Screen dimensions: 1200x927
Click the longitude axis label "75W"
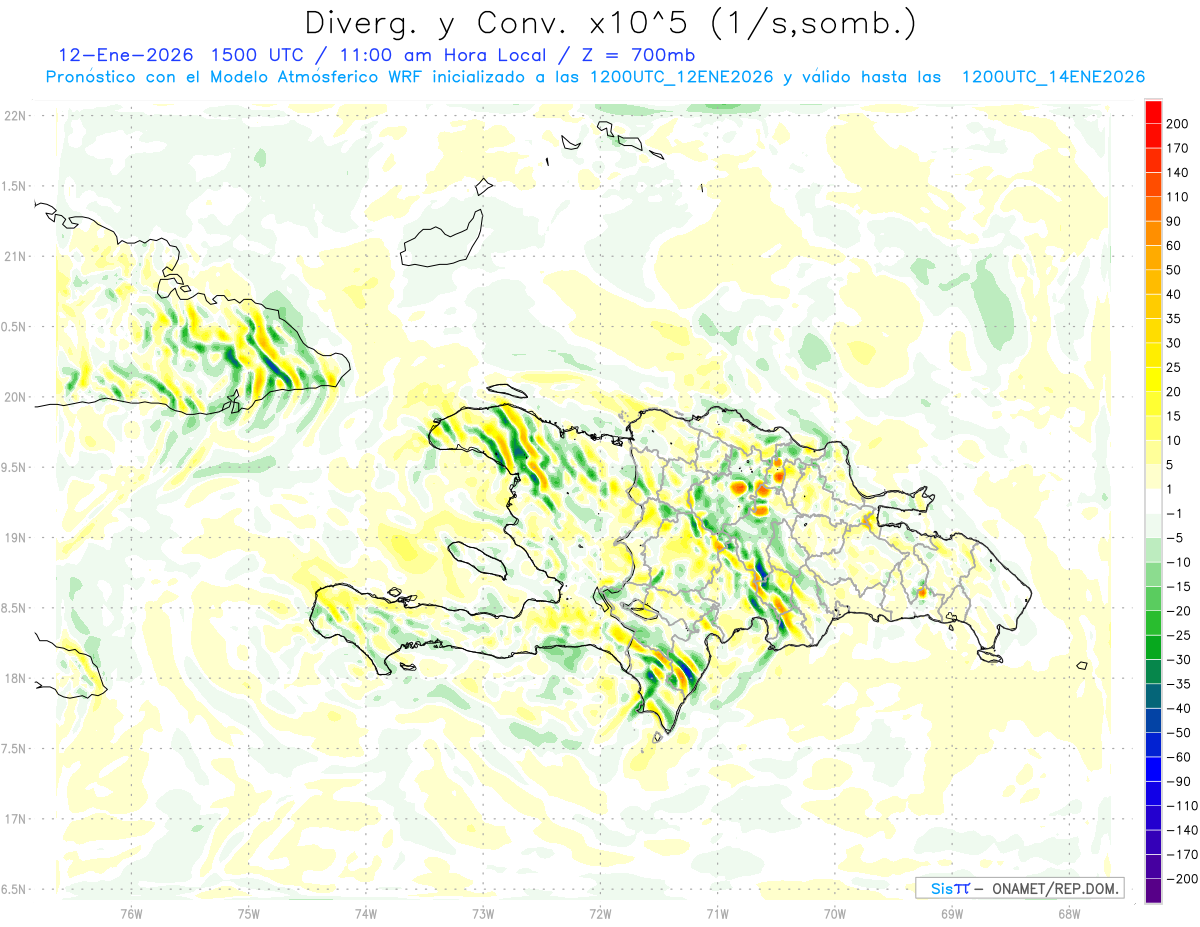point(248,913)
